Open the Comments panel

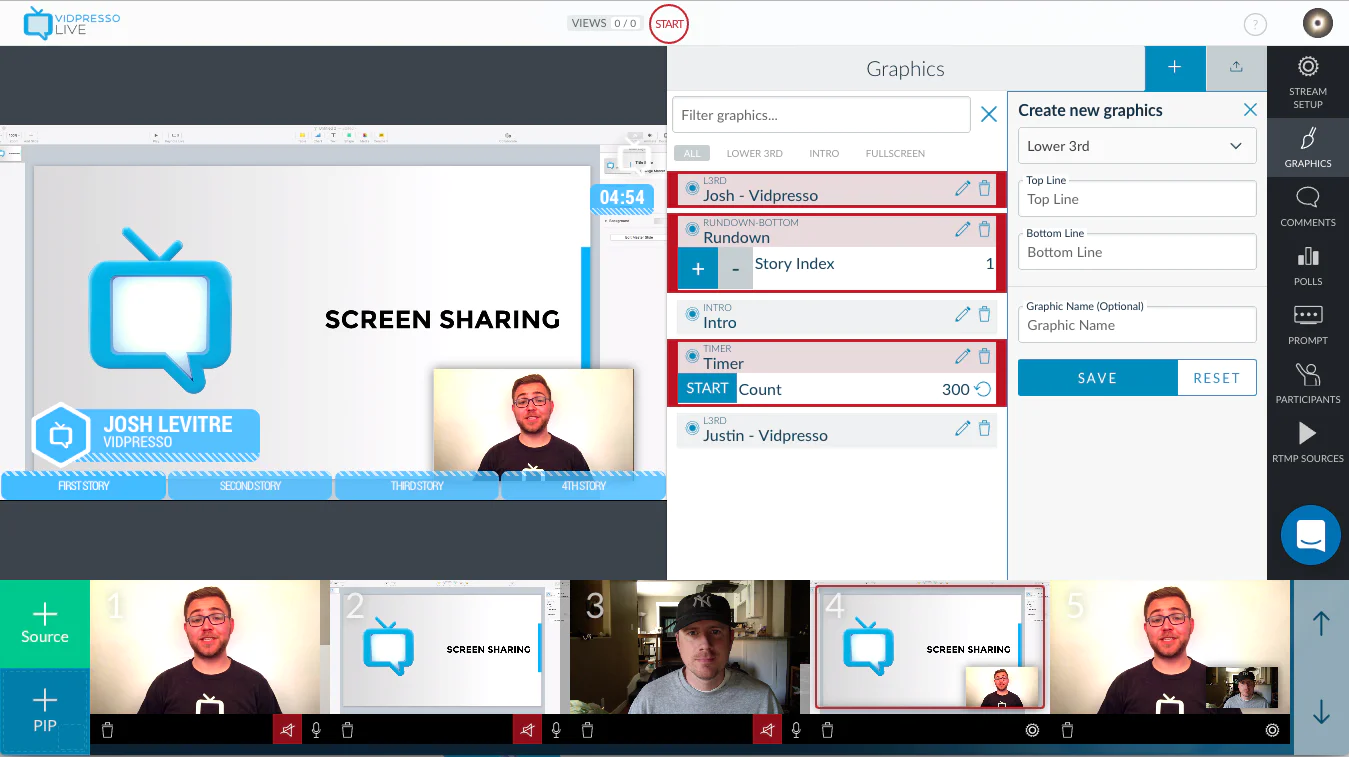pyautogui.click(x=1307, y=206)
